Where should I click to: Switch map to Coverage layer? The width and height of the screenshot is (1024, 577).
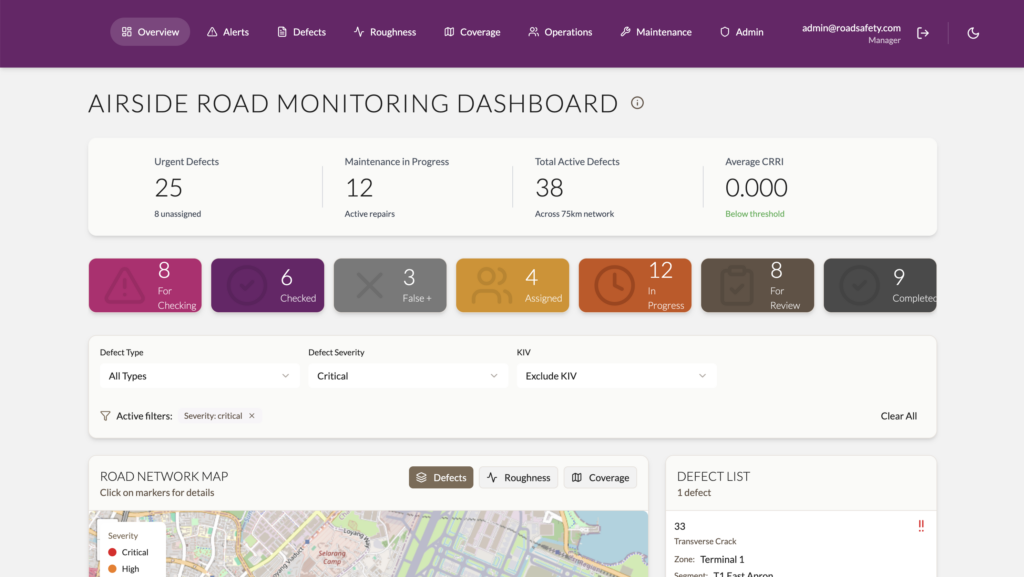[x=600, y=477]
